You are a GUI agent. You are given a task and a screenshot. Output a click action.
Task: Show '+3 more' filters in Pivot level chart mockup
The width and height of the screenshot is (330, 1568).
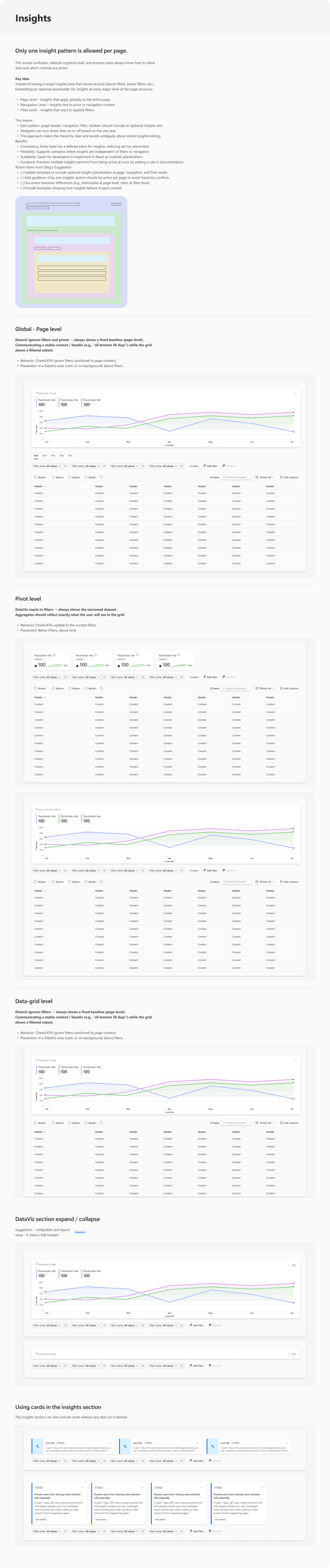coord(194,871)
